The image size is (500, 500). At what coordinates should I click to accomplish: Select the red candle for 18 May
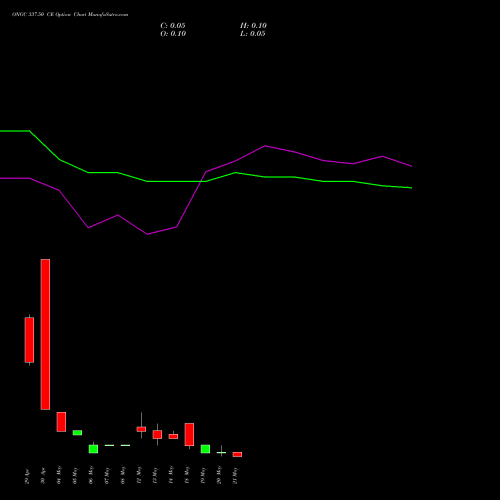189,435
